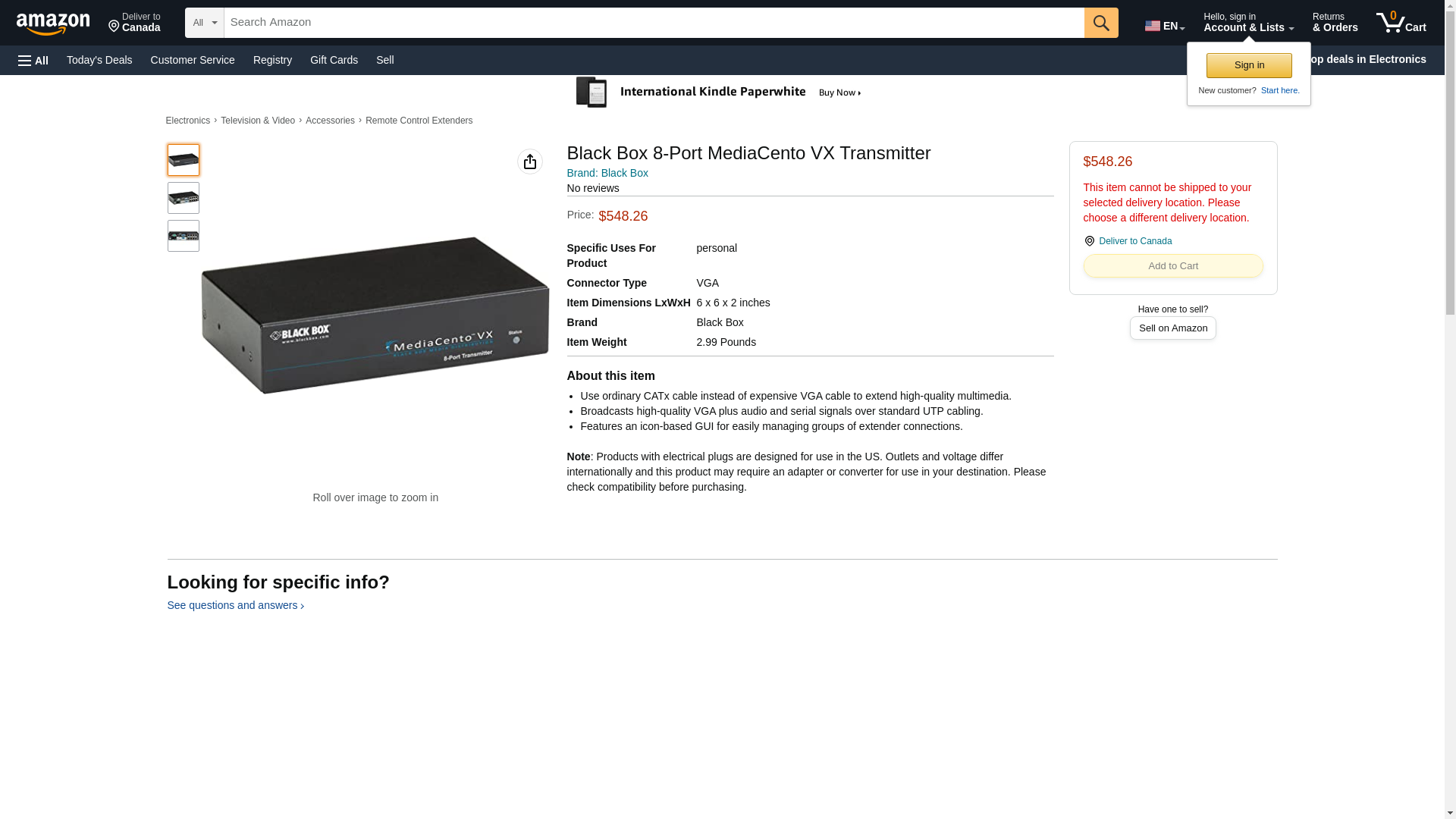Go to Customer Service
This screenshot has width=1456, height=819.
point(193,60)
